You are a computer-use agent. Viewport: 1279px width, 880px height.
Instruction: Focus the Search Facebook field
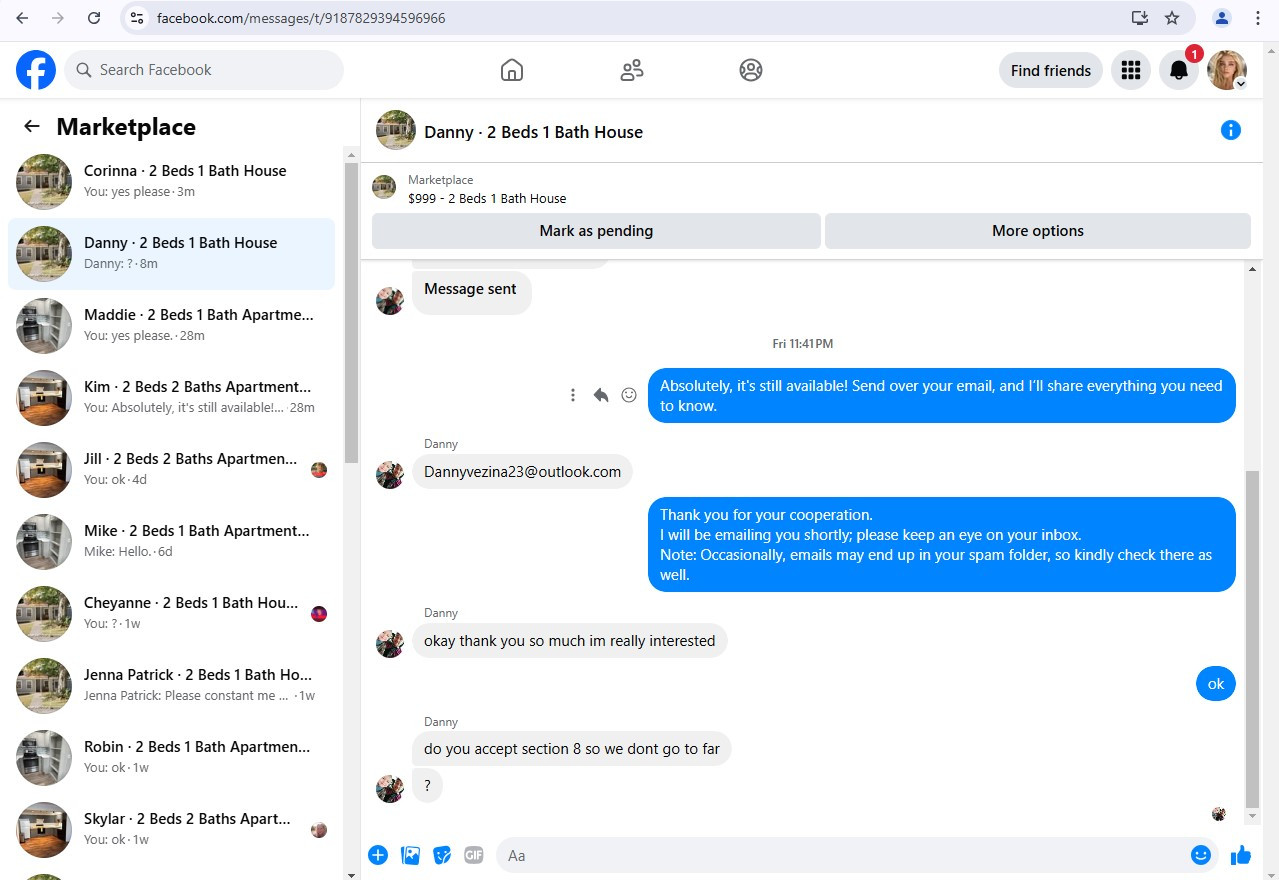point(205,70)
